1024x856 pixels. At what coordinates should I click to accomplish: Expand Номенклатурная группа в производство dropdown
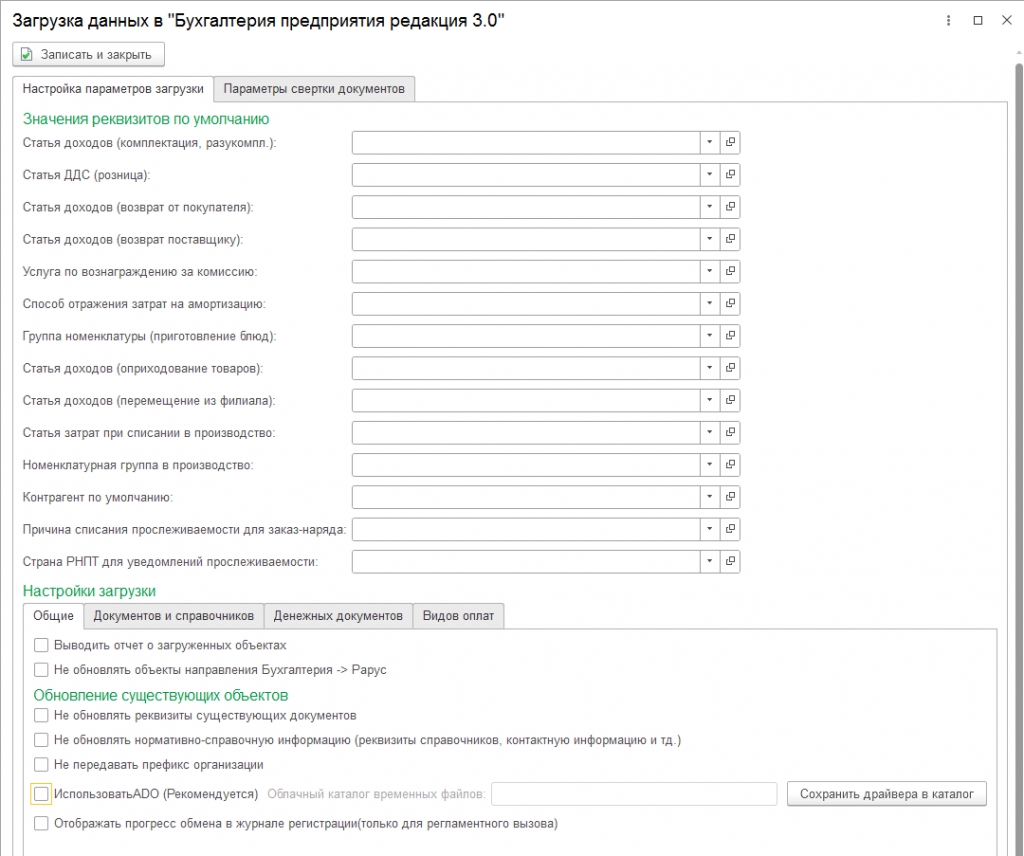click(x=710, y=465)
